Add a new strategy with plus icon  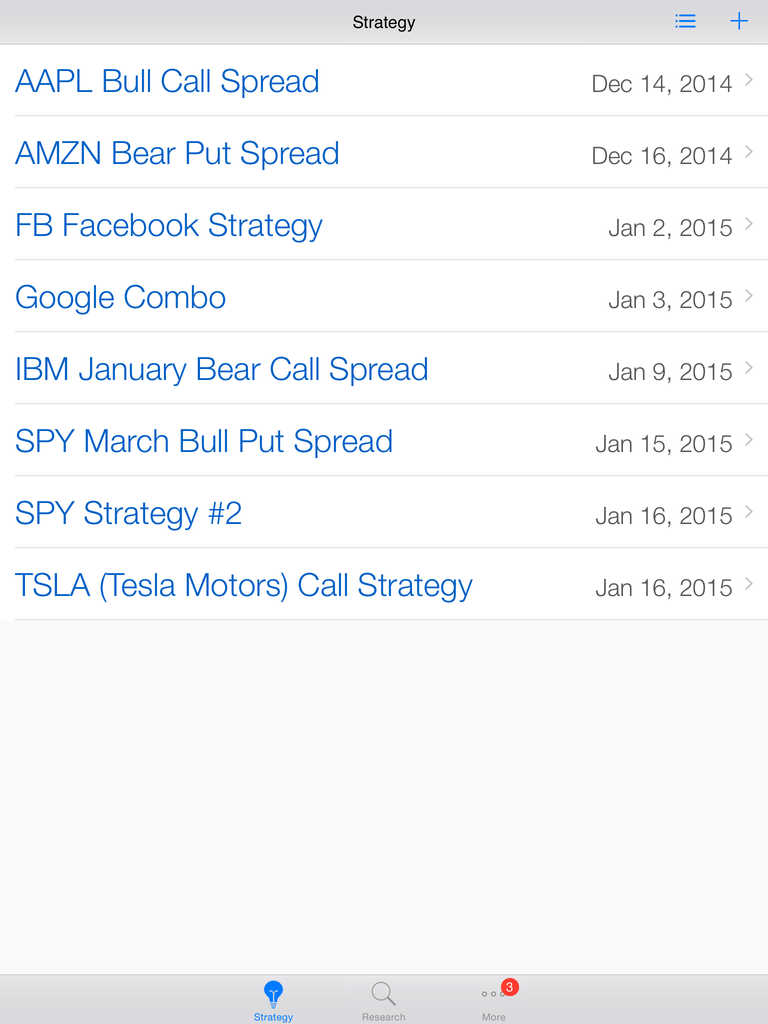(x=739, y=21)
